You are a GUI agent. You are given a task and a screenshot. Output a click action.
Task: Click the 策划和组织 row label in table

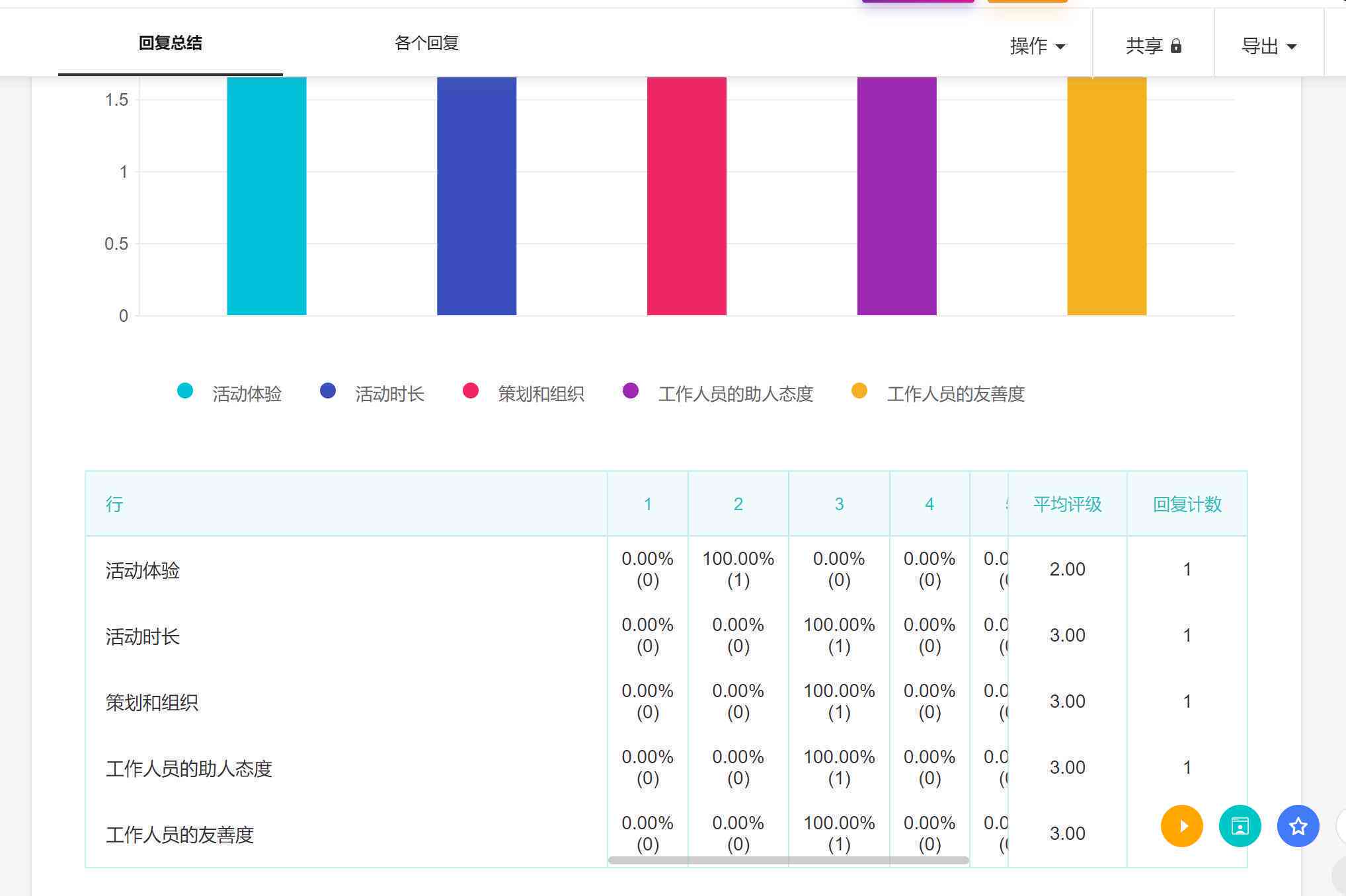152,702
